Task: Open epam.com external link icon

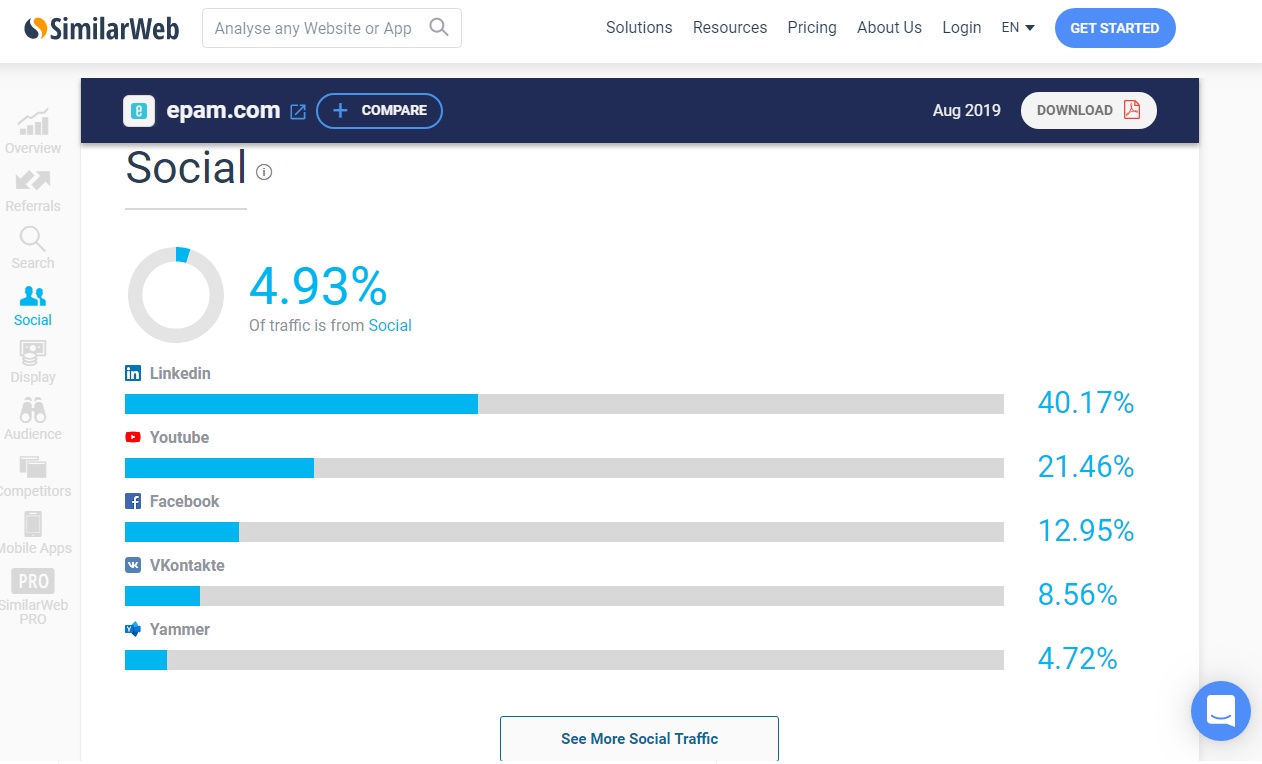Action: (x=298, y=112)
